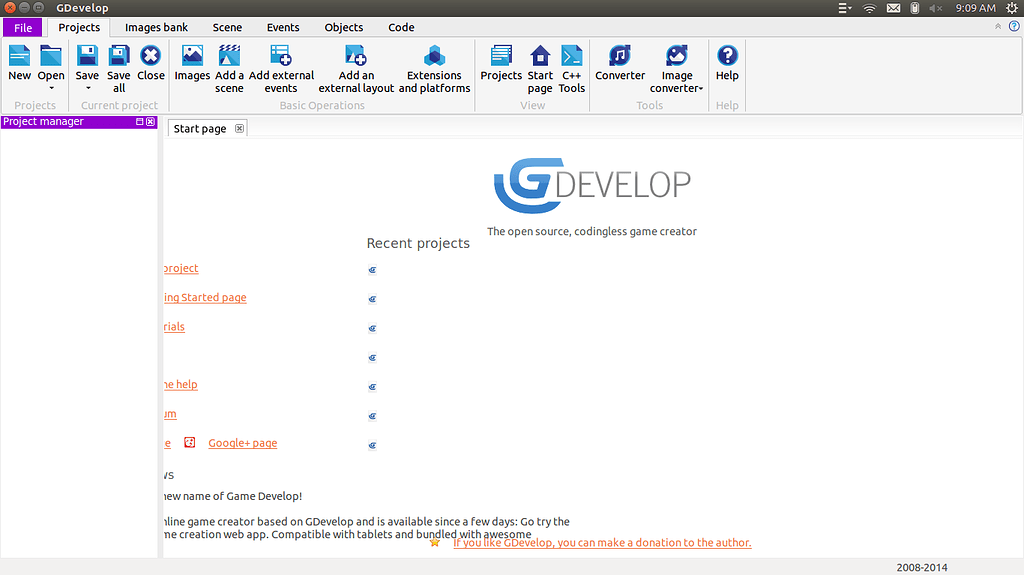Open the mail indicator in system tray
The image size is (1024, 575).
tap(893, 8)
